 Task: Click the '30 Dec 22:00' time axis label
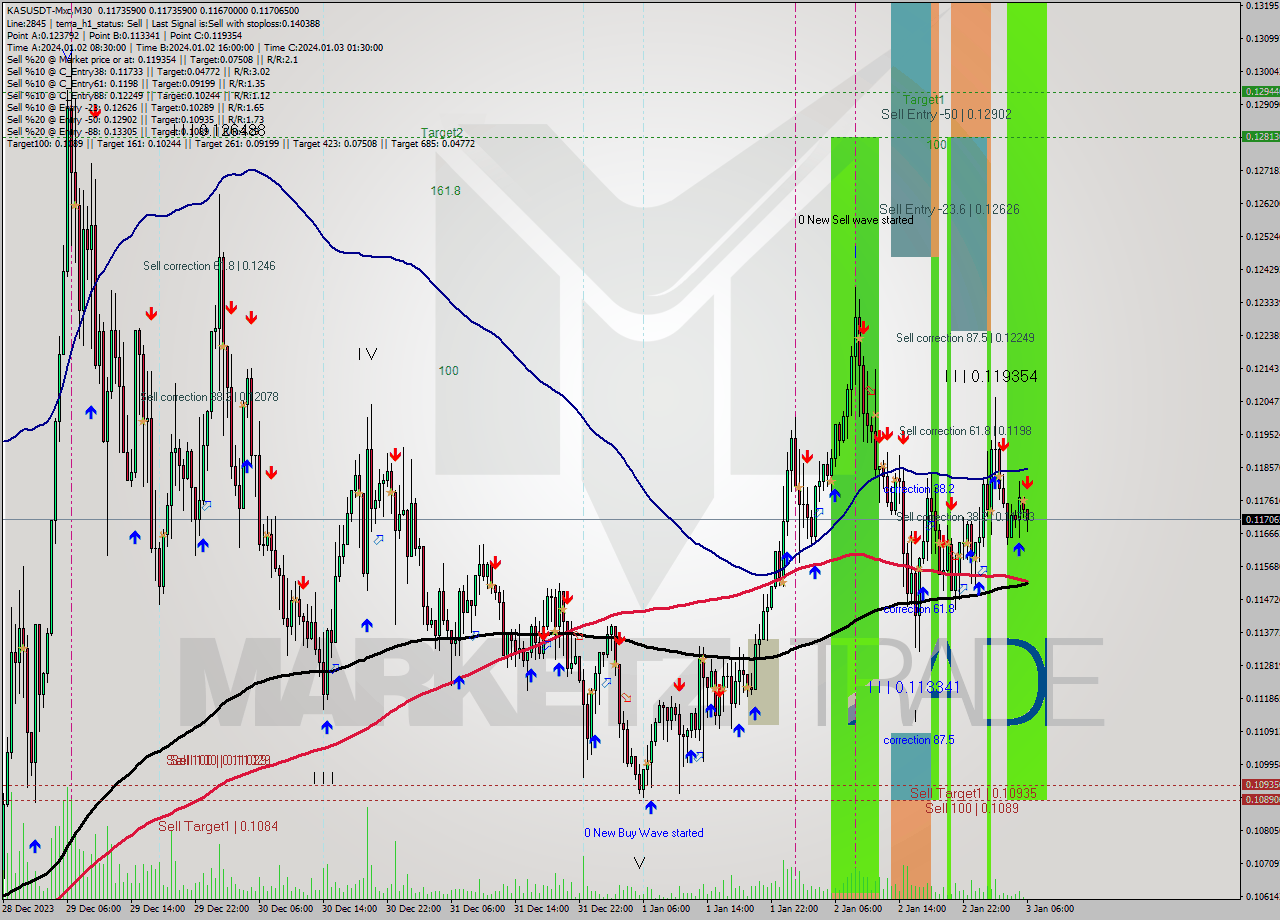(x=414, y=909)
